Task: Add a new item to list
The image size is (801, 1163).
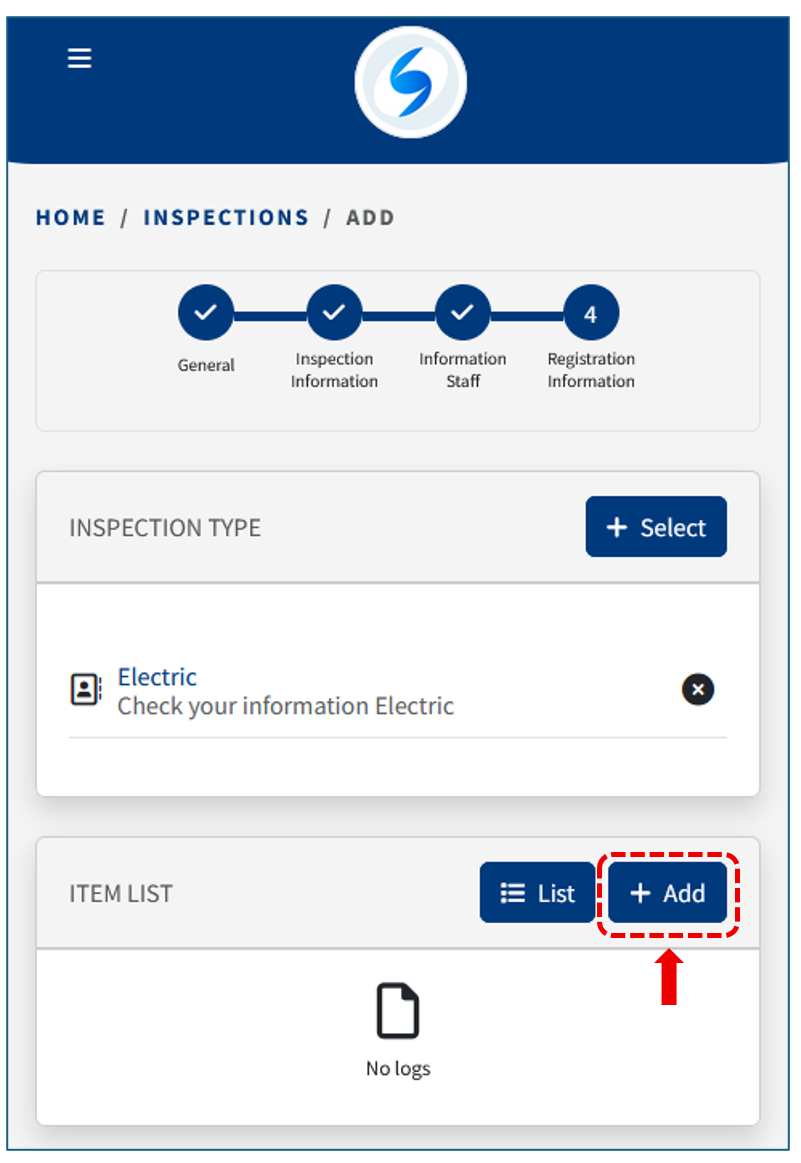Action: click(668, 893)
